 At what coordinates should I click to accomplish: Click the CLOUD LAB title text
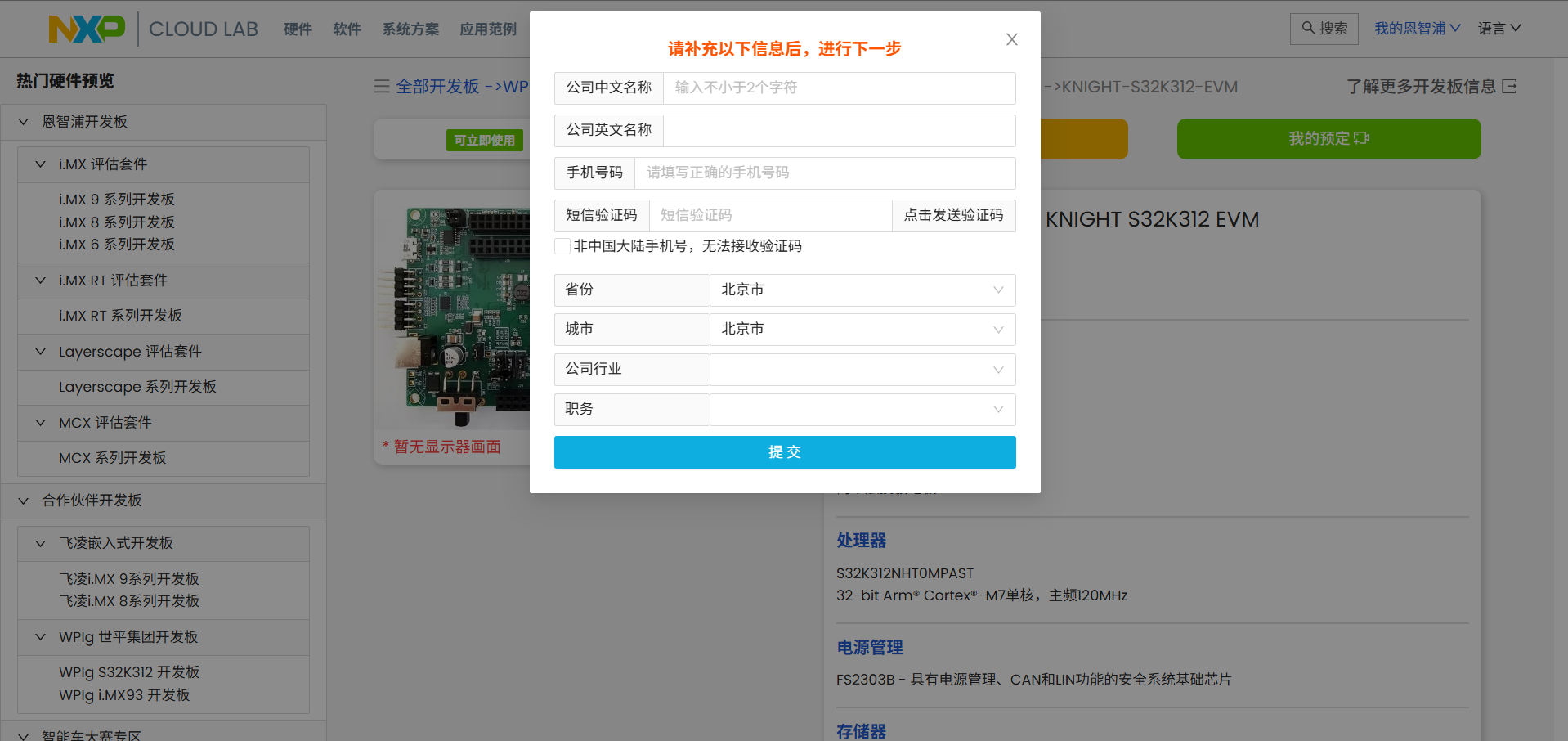[204, 29]
